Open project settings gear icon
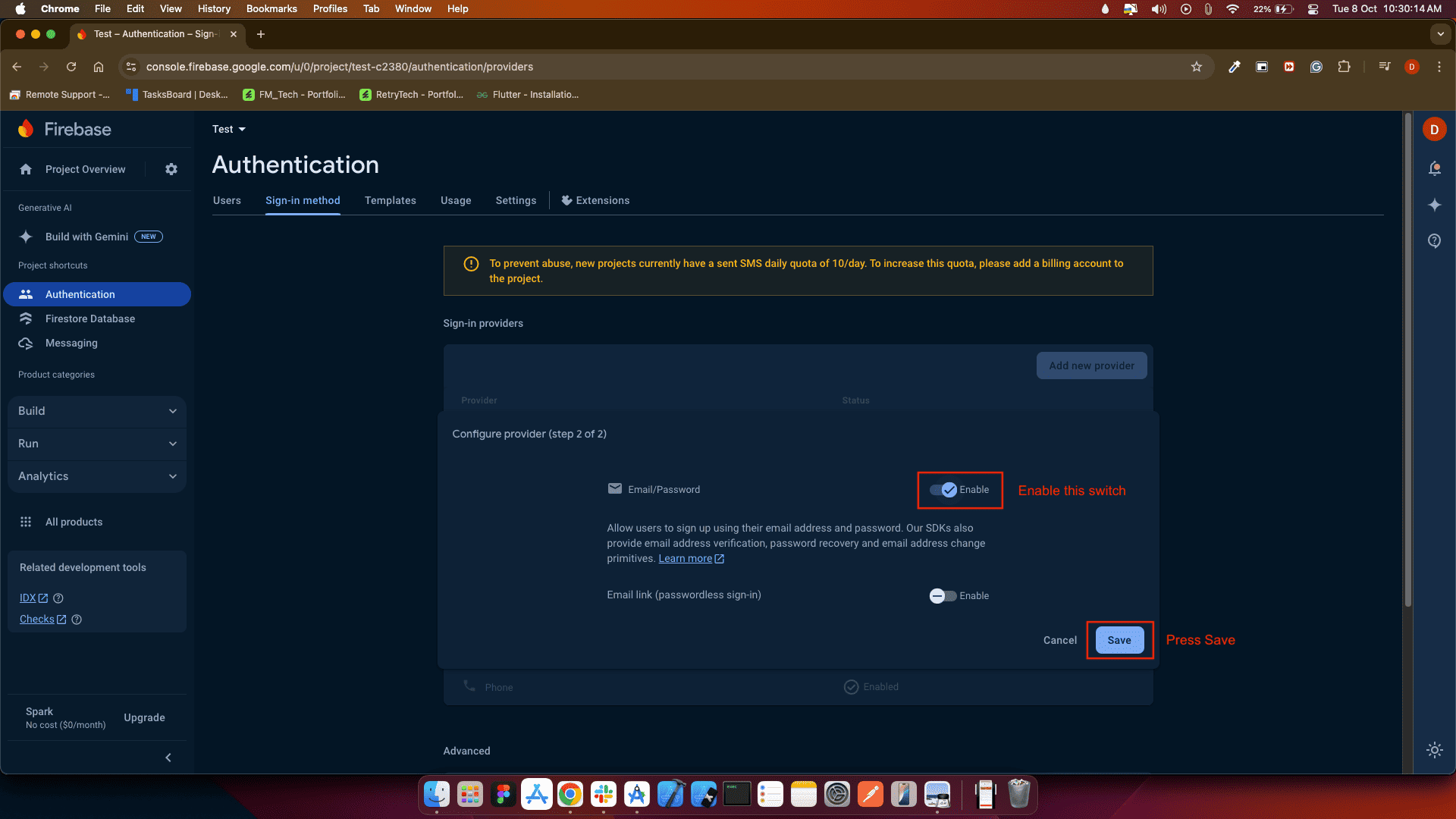This screenshot has height=819, width=1456. click(171, 169)
